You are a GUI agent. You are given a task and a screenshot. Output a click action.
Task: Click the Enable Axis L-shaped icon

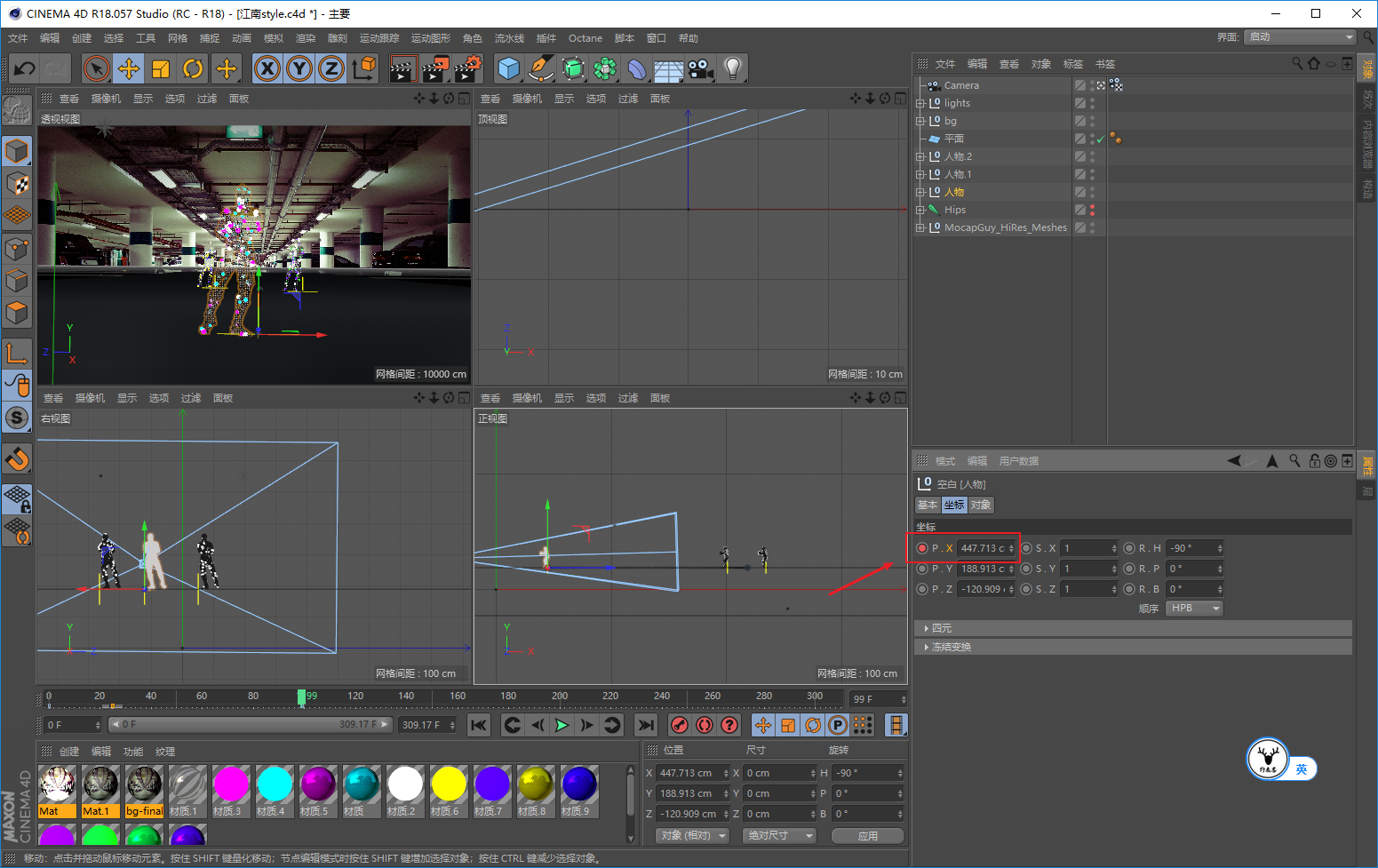17,353
